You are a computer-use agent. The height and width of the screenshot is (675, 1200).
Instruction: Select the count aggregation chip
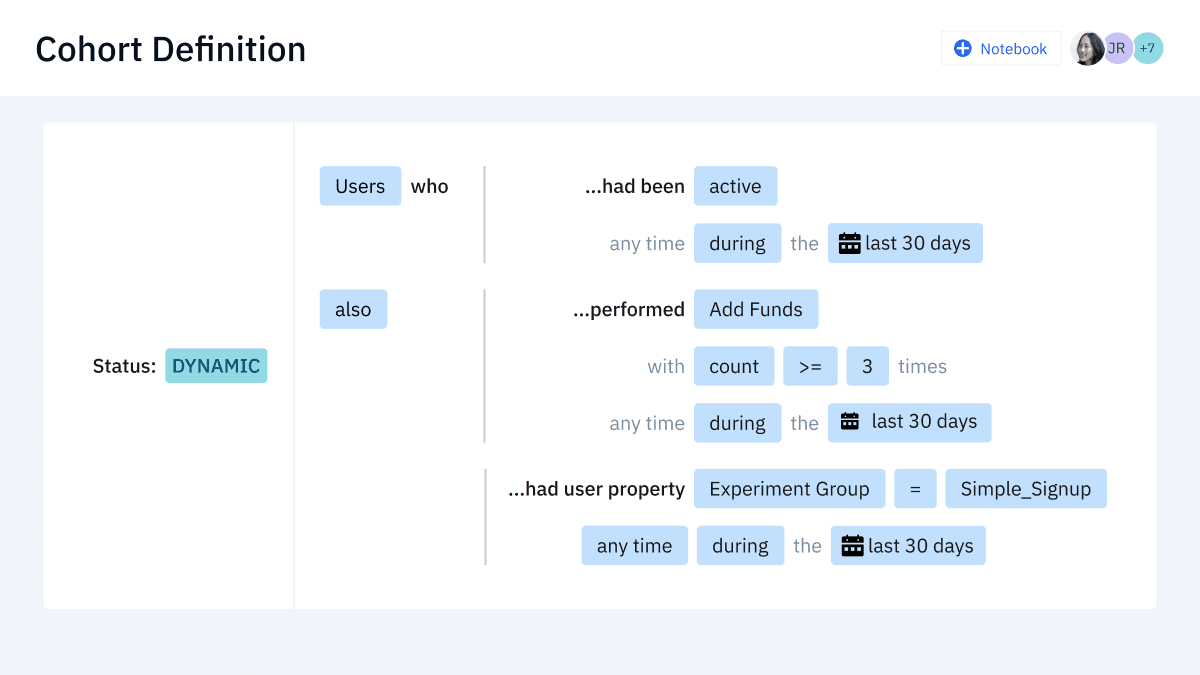734,366
